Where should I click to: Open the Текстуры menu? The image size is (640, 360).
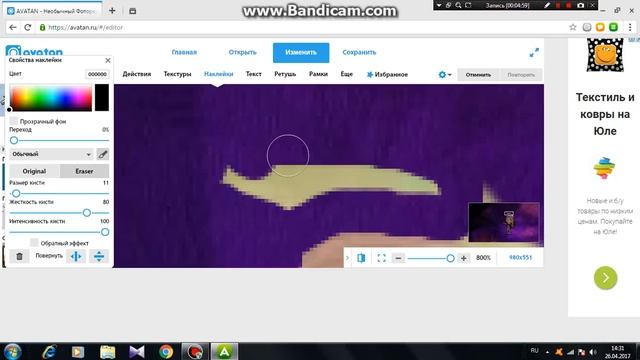(x=177, y=74)
